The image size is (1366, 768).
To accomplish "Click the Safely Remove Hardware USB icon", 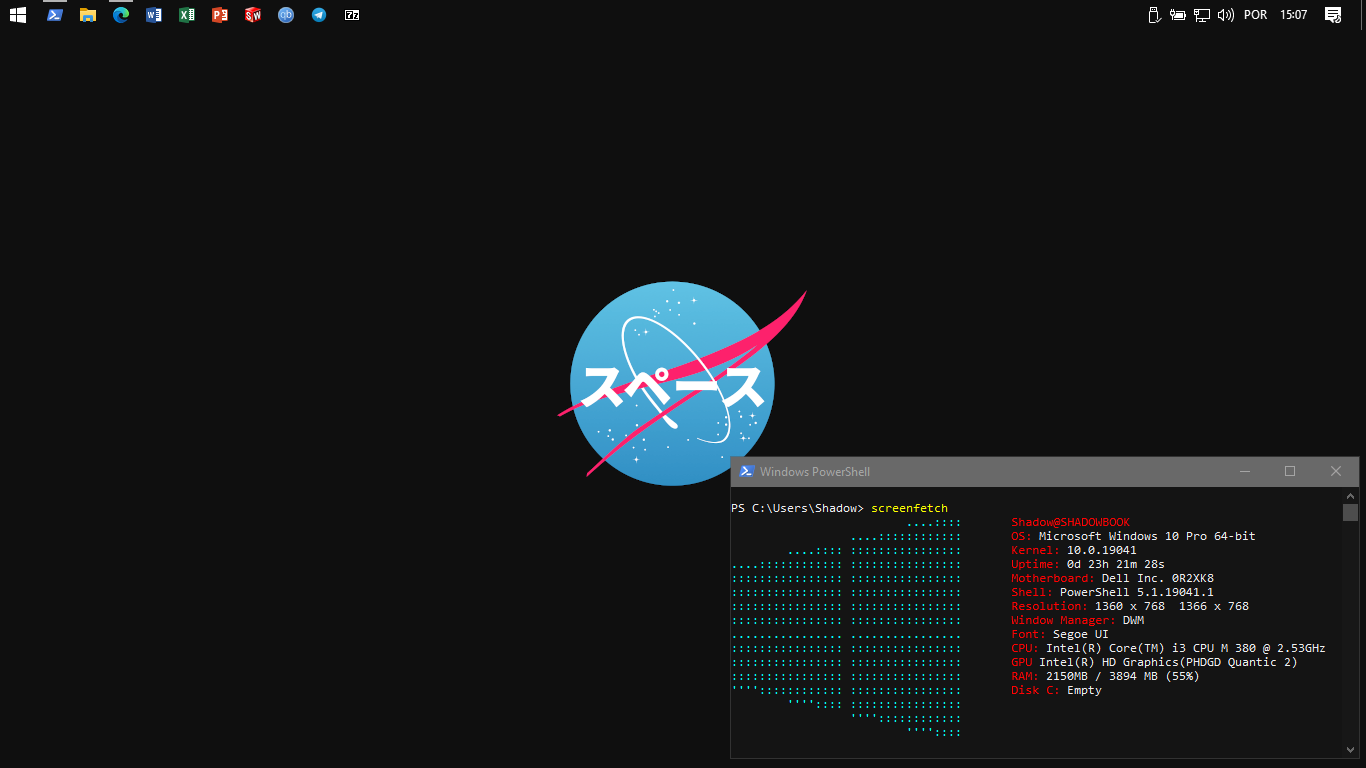I will [x=1153, y=15].
